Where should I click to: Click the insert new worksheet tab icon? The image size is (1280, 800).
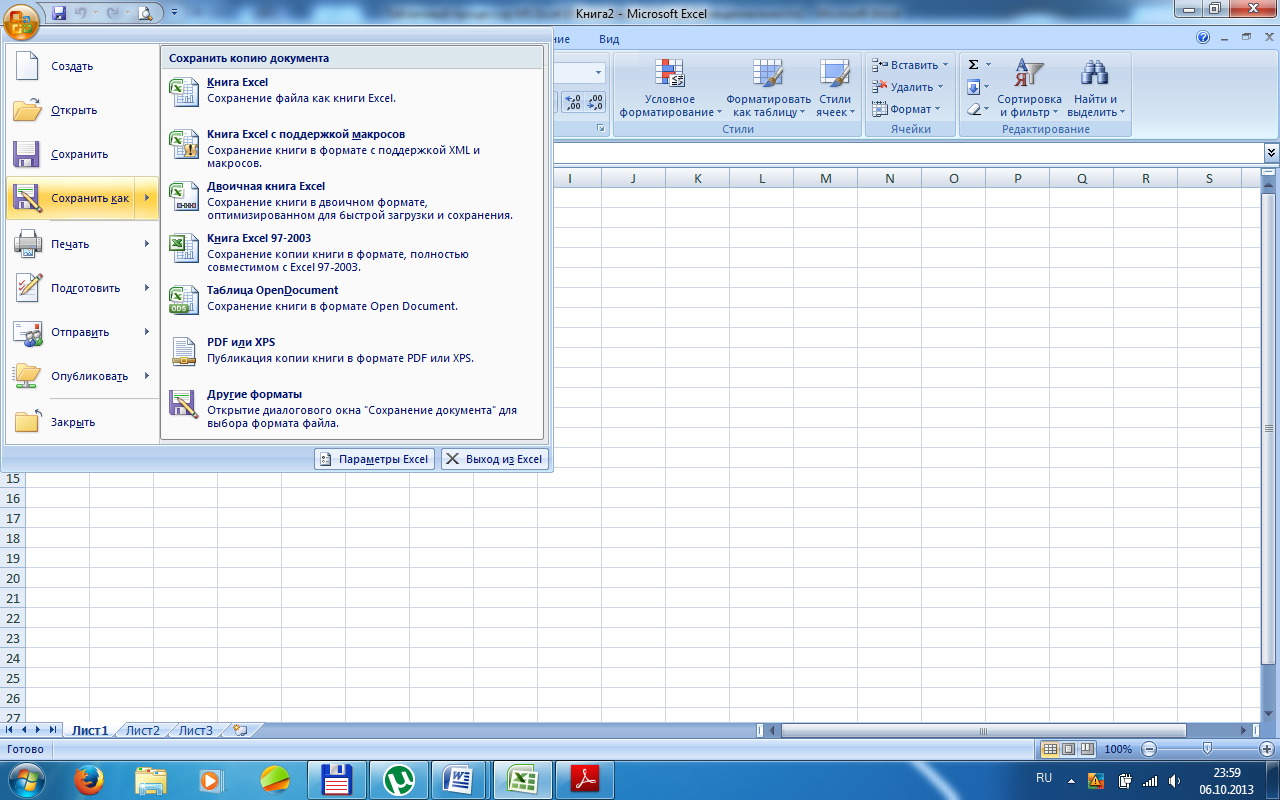tap(240, 730)
